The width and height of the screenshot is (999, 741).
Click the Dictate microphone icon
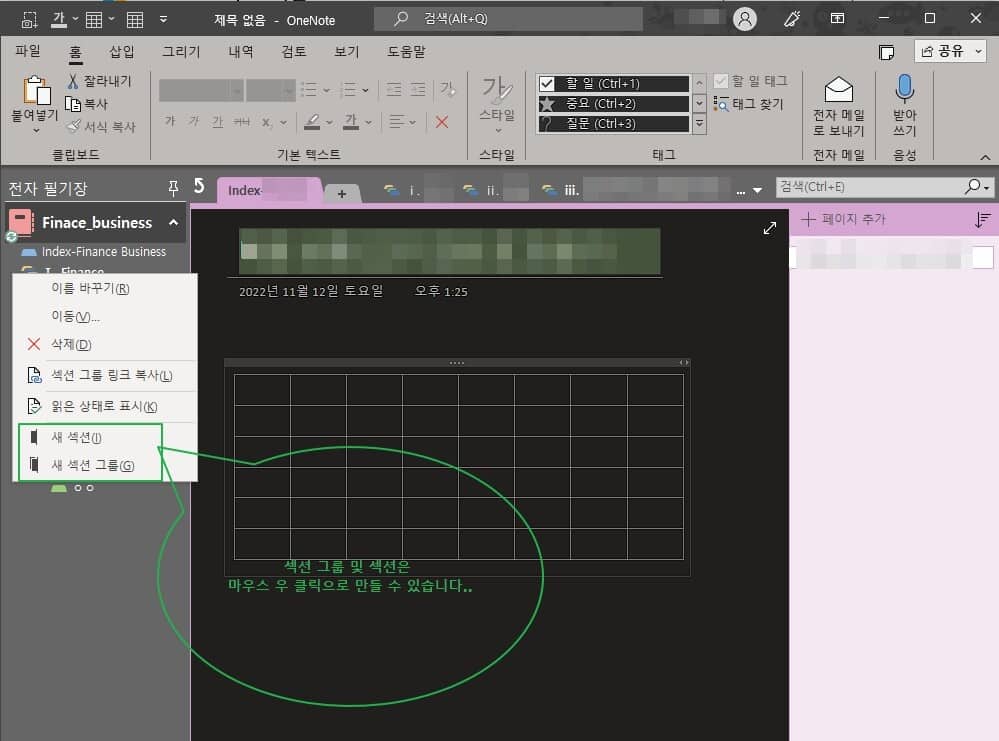pos(904,88)
